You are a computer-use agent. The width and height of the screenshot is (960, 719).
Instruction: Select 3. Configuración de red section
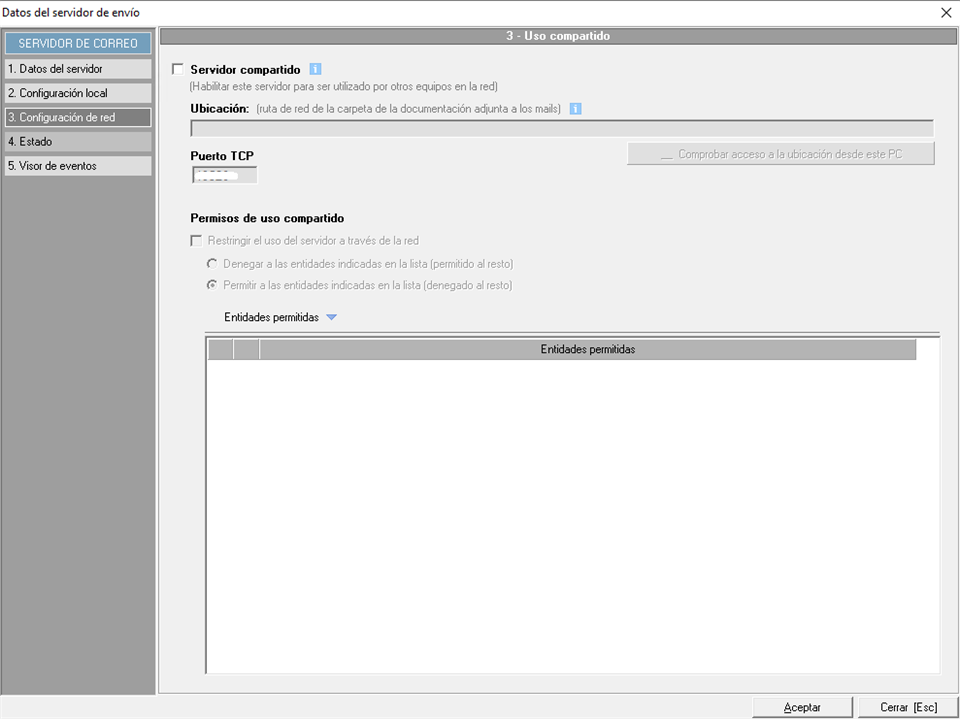click(x=78, y=117)
